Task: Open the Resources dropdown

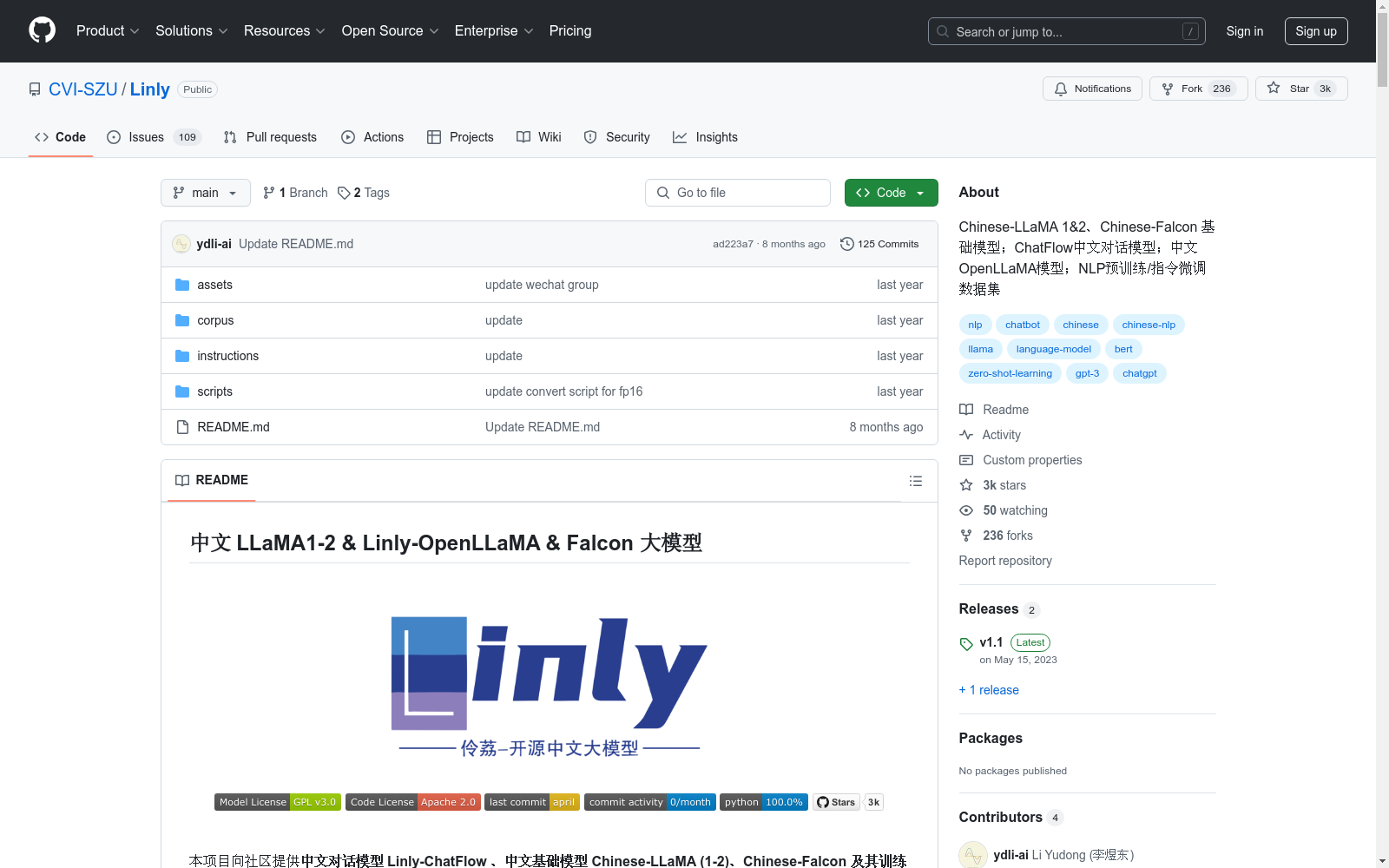Action: 285,31
